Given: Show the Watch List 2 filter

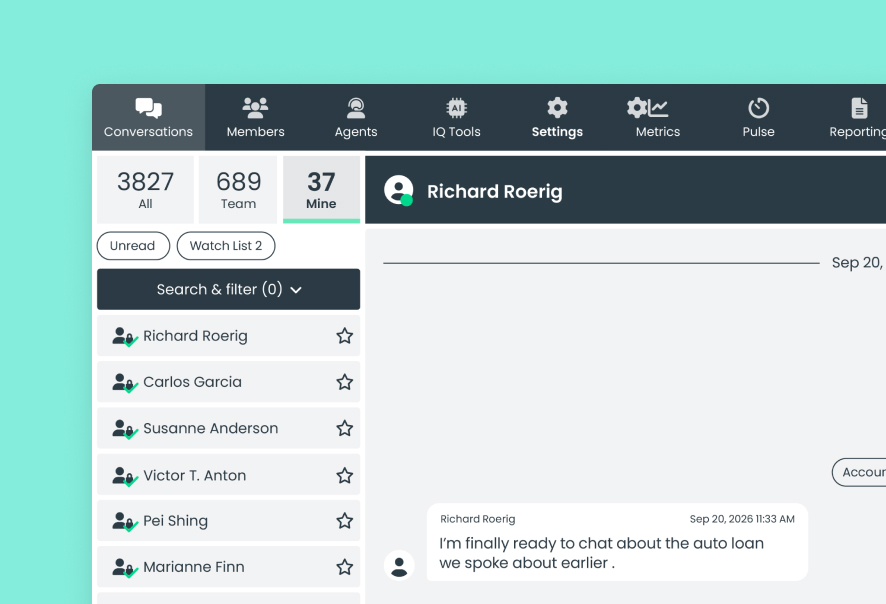Looking at the screenshot, I should coord(226,246).
